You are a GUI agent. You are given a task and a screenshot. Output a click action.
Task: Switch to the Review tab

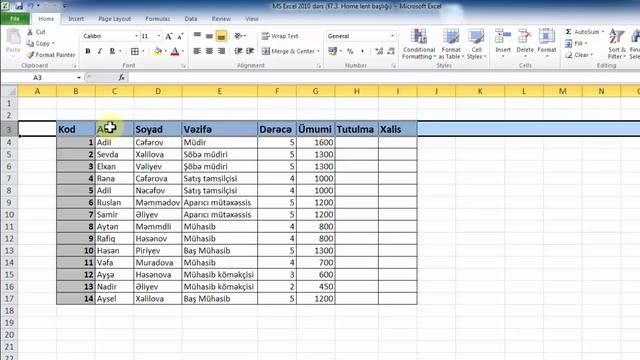pos(221,19)
